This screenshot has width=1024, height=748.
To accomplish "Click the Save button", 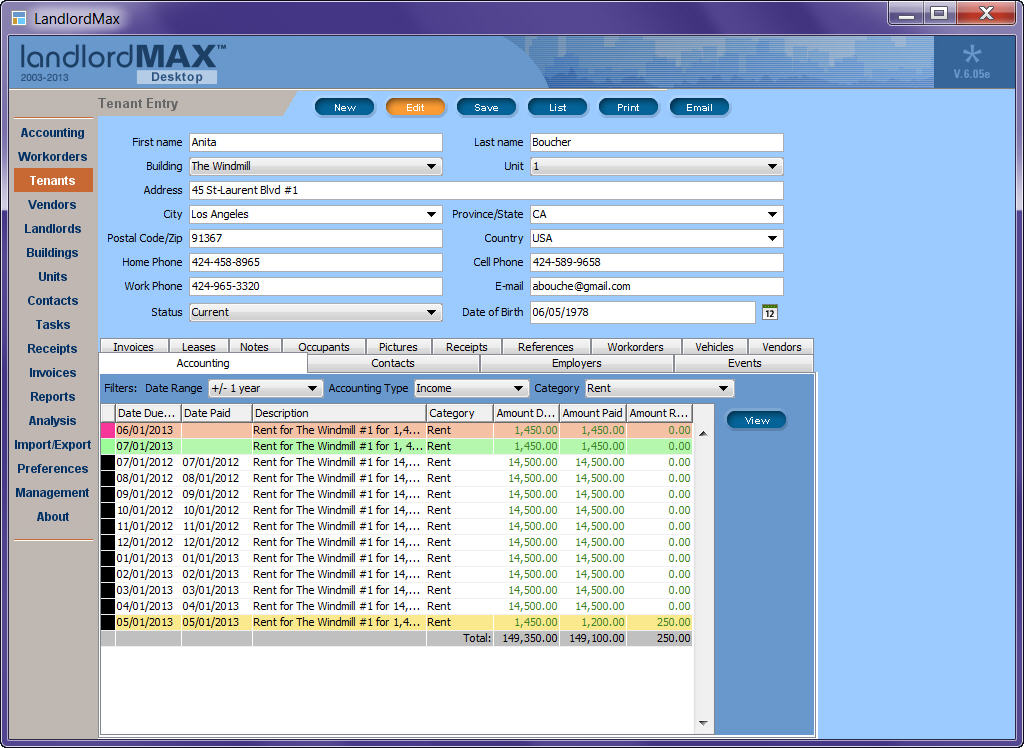I will tap(486, 107).
